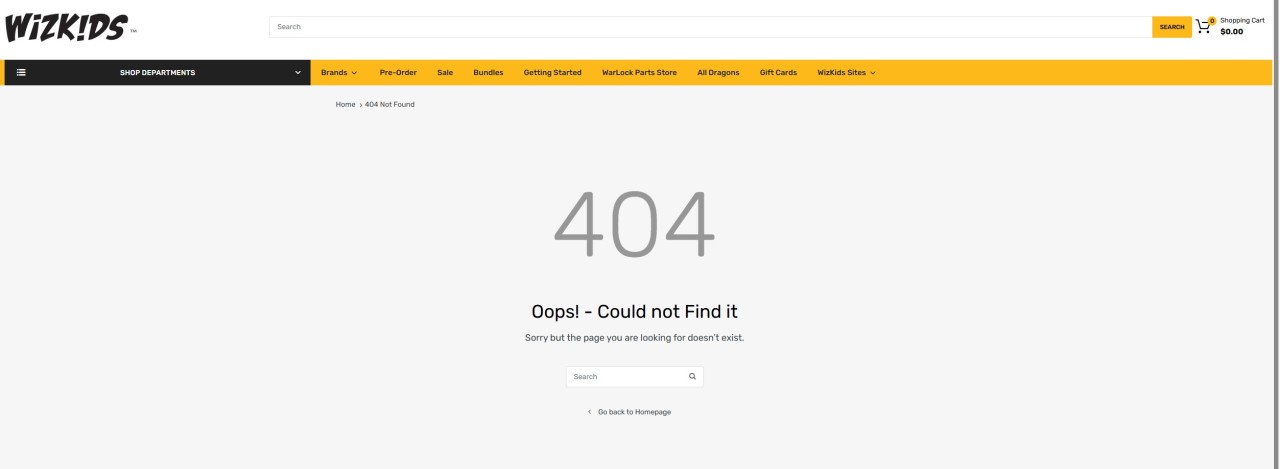Open the All Dragons menu item
1280x469 pixels.
(718, 72)
